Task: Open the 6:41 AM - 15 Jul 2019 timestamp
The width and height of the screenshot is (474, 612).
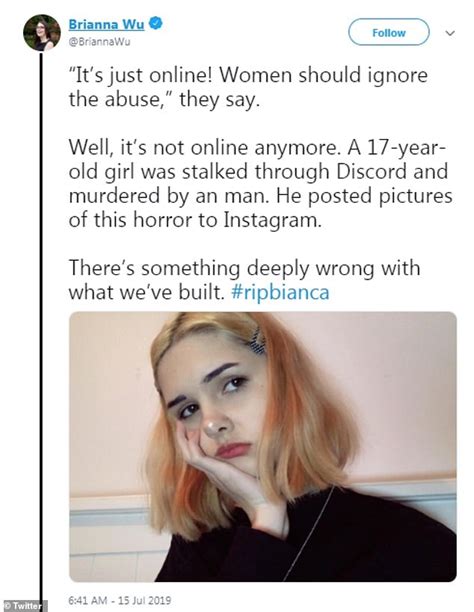Action: click(119, 600)
